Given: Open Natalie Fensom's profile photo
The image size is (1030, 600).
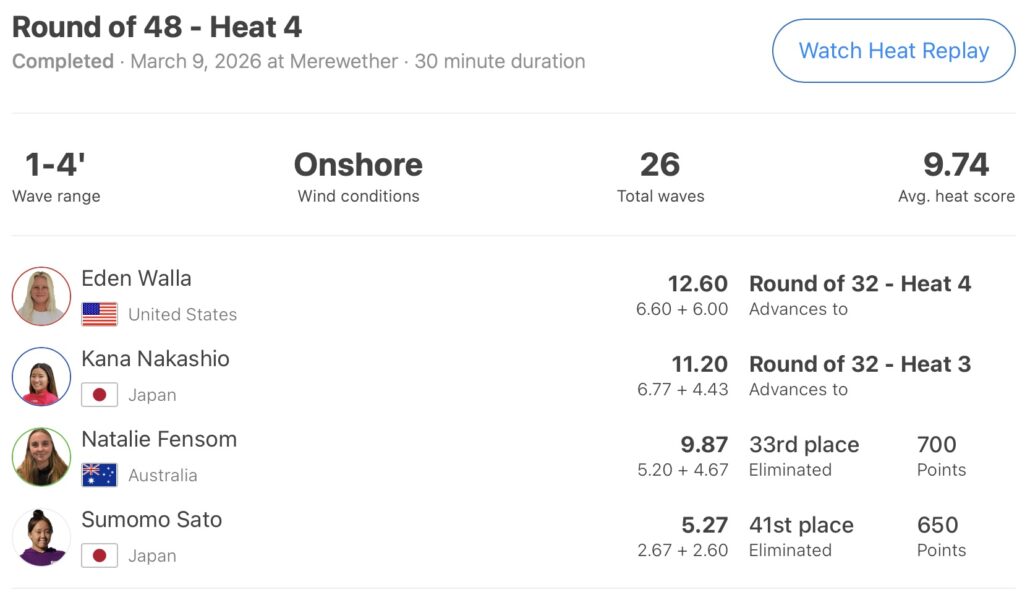Looking at the screenshot, I should [x=41, y=457].
